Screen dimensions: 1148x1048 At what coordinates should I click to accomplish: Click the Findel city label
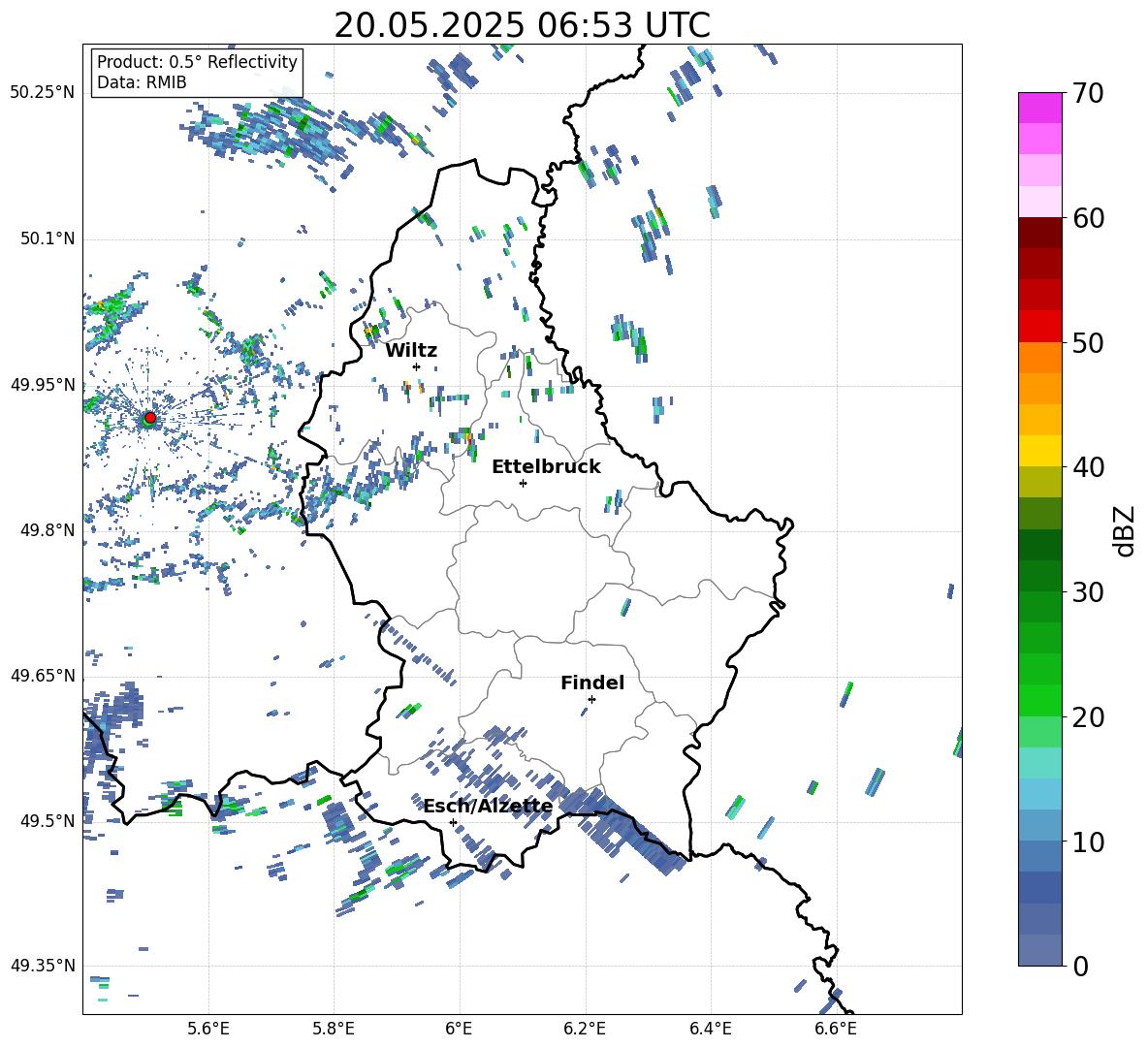[x=592, y=683]
